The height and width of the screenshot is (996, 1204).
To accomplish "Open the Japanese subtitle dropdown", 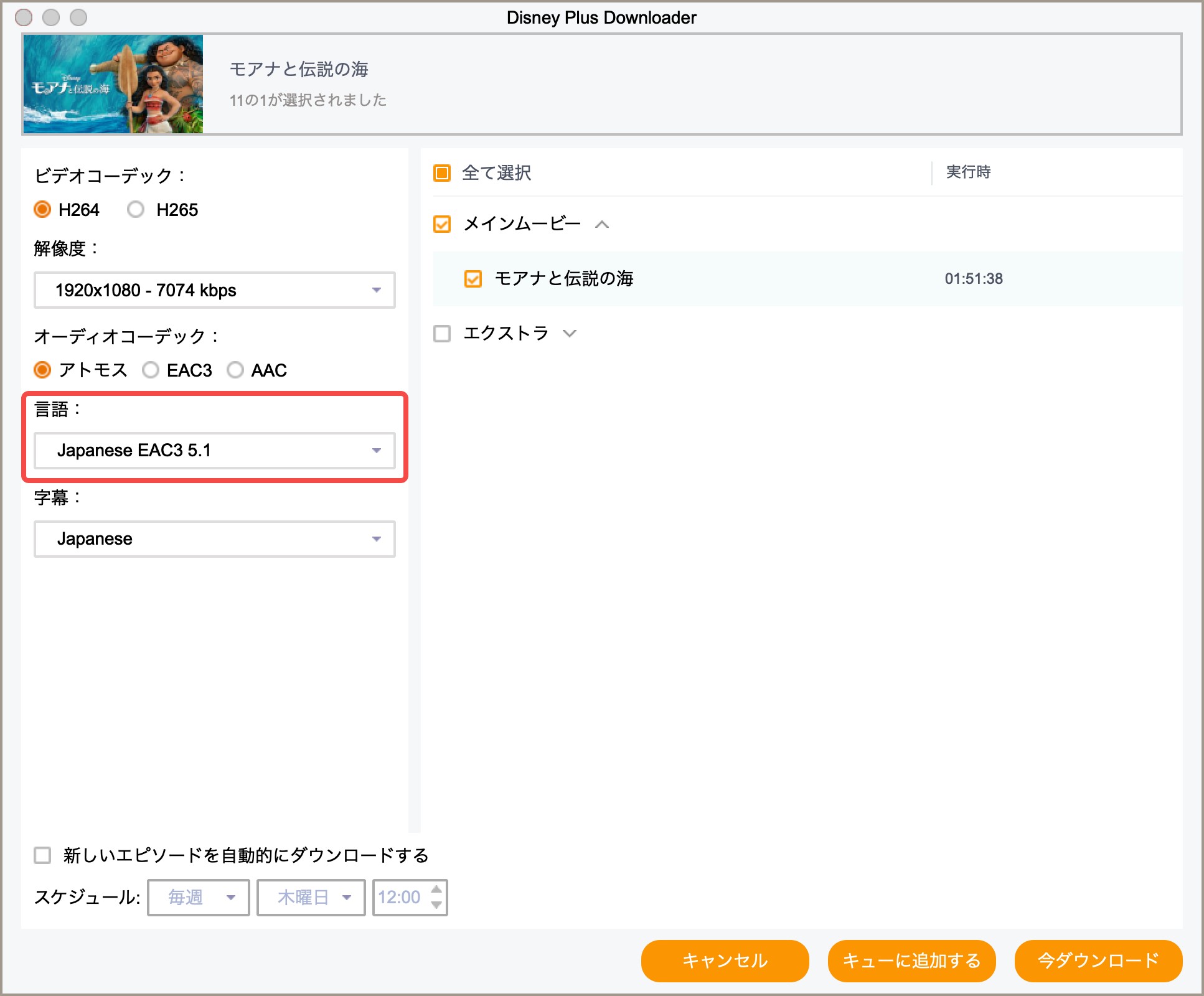I will point(215,539).
